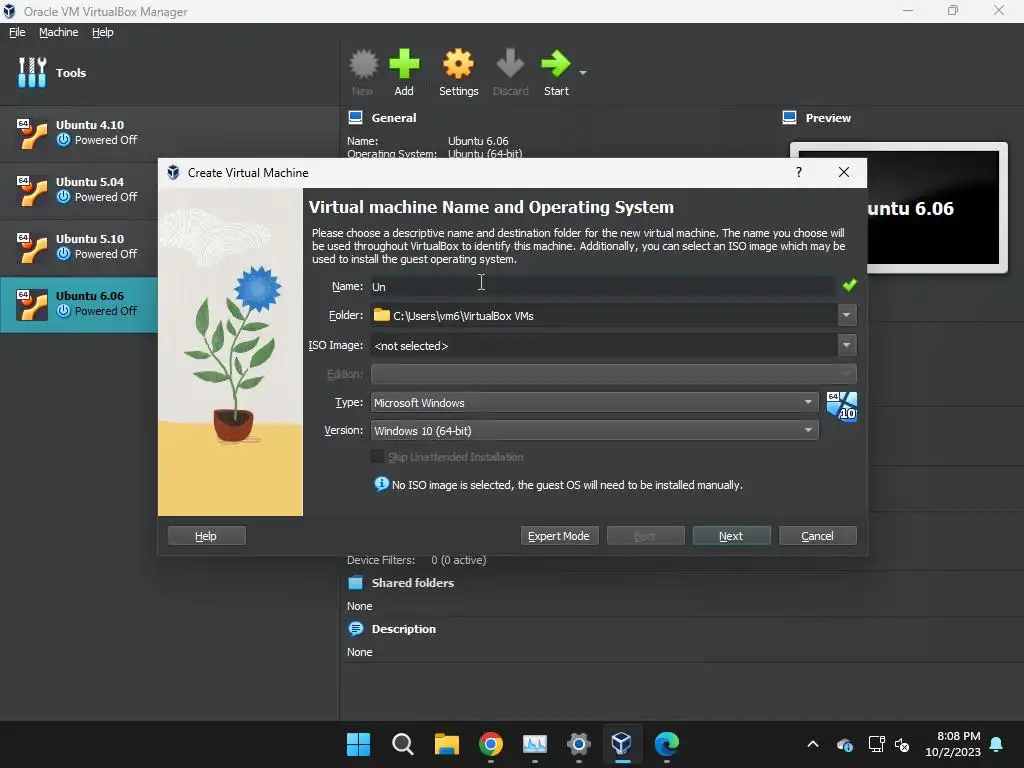Click the Shared folders section icon
1024x768 pixels.
(x=355, y=583)
